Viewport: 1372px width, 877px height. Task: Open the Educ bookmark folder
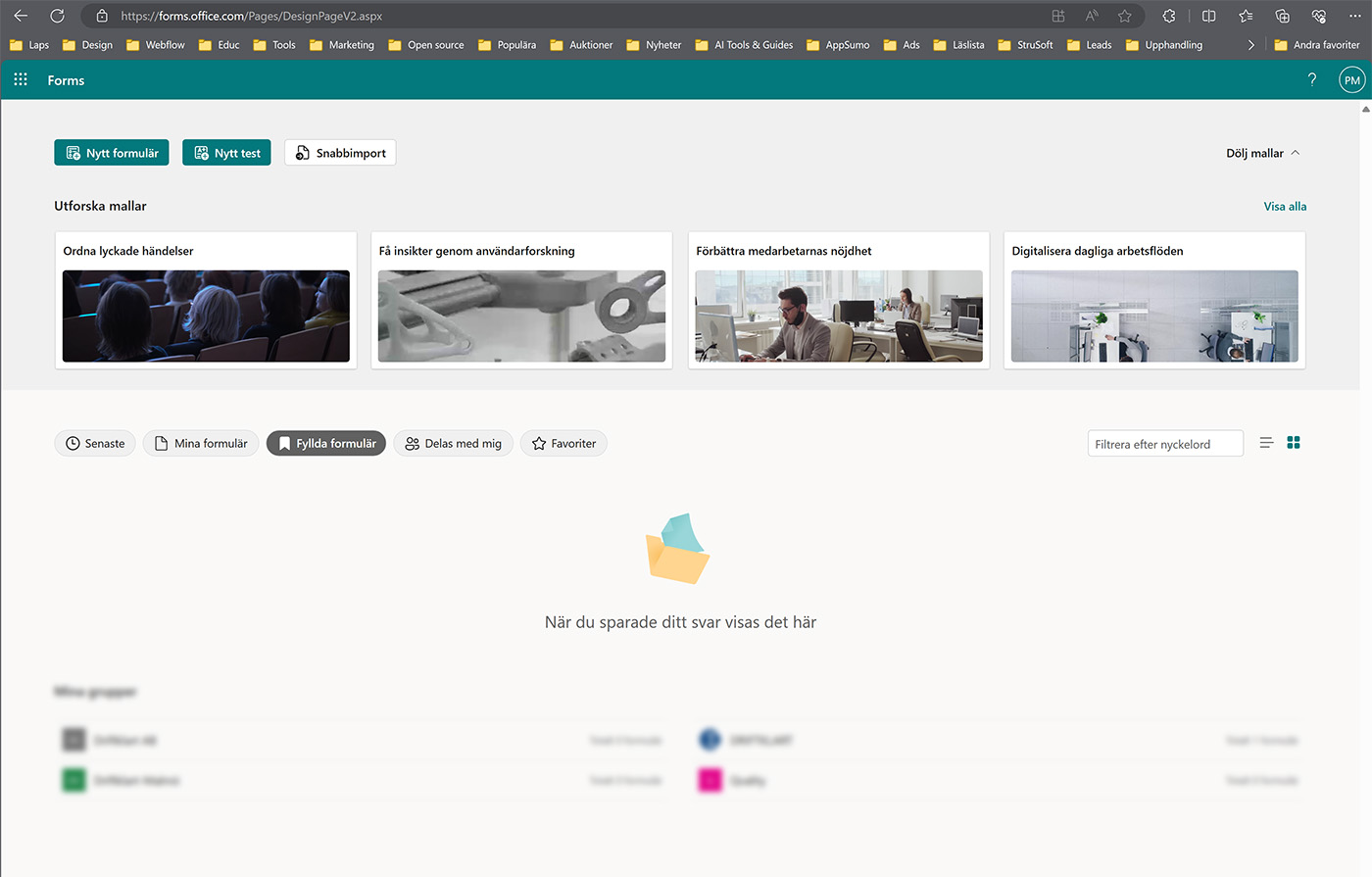(x=219, y=45)
